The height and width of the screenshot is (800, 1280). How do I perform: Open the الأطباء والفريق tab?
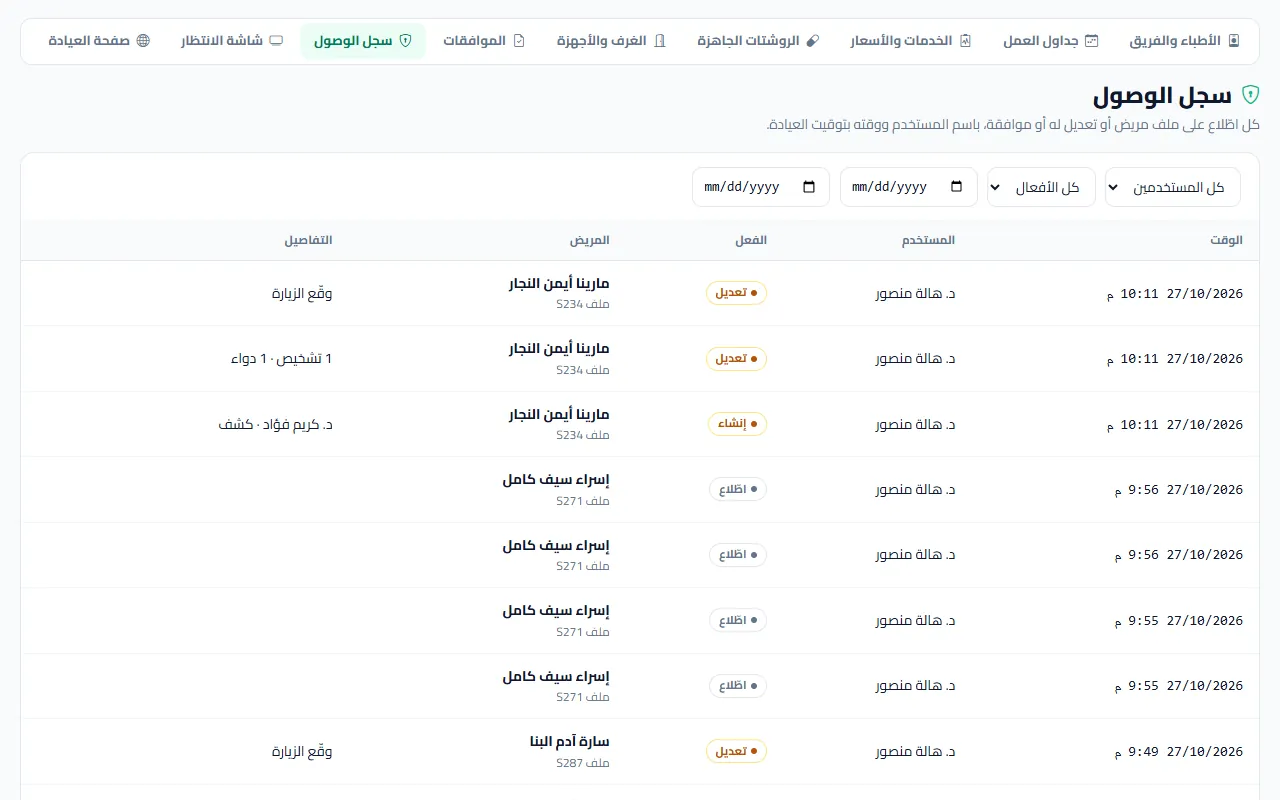pyautogui.click(x=1184, y=41)
